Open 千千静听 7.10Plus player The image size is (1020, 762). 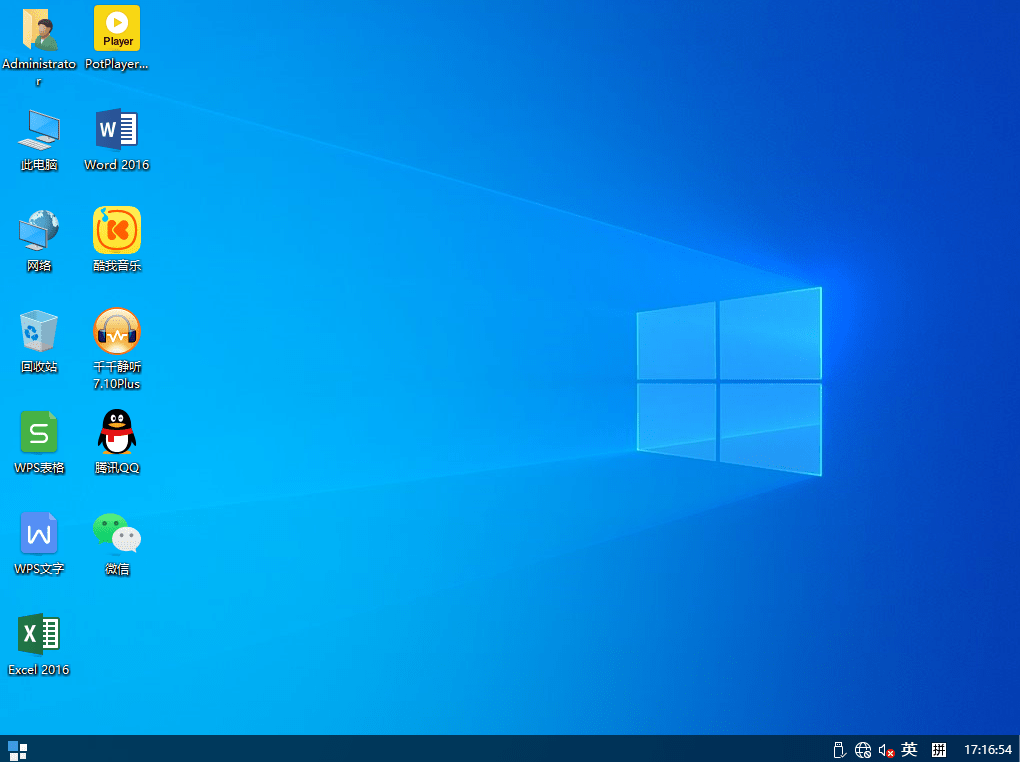point(116,331)
